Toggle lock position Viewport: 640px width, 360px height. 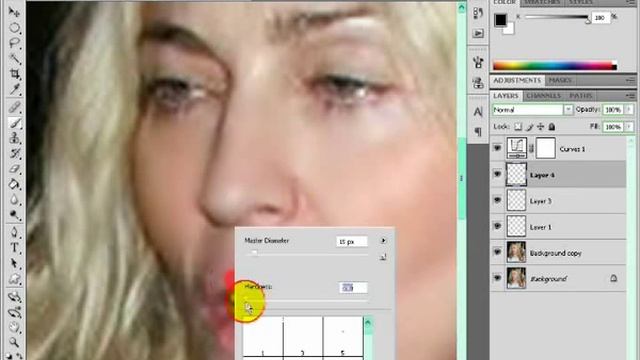point(540,127)
